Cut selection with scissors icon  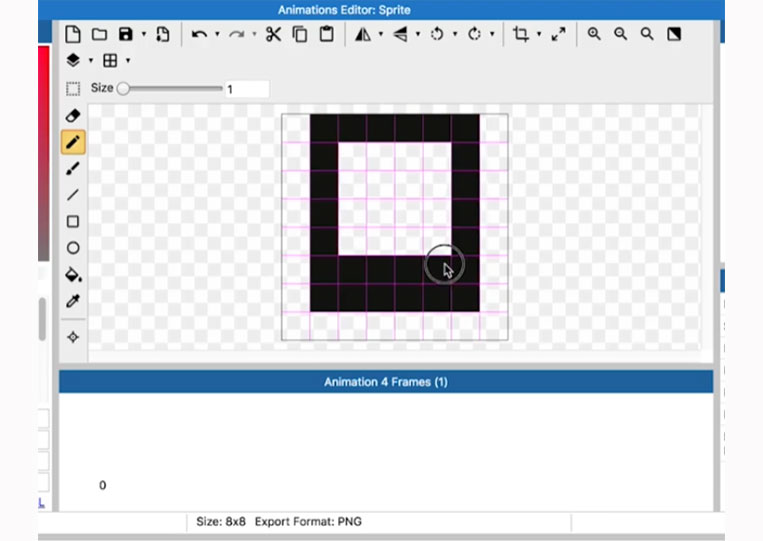[x=273, y=34]
